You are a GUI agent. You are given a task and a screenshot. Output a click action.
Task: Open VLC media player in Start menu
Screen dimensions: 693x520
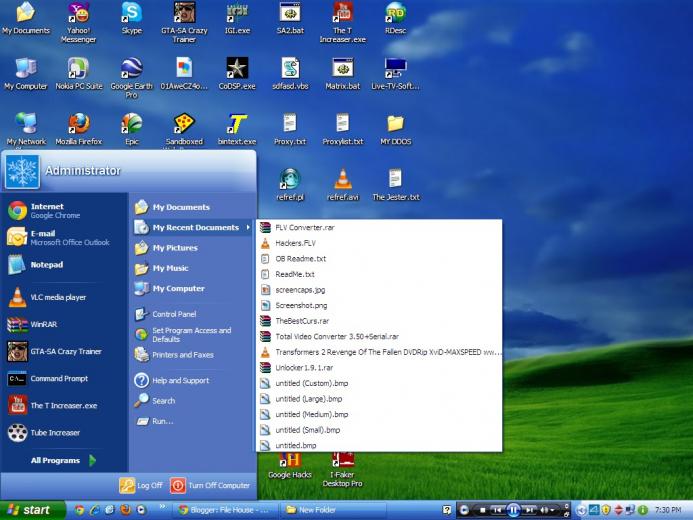(x=64, y=297)
